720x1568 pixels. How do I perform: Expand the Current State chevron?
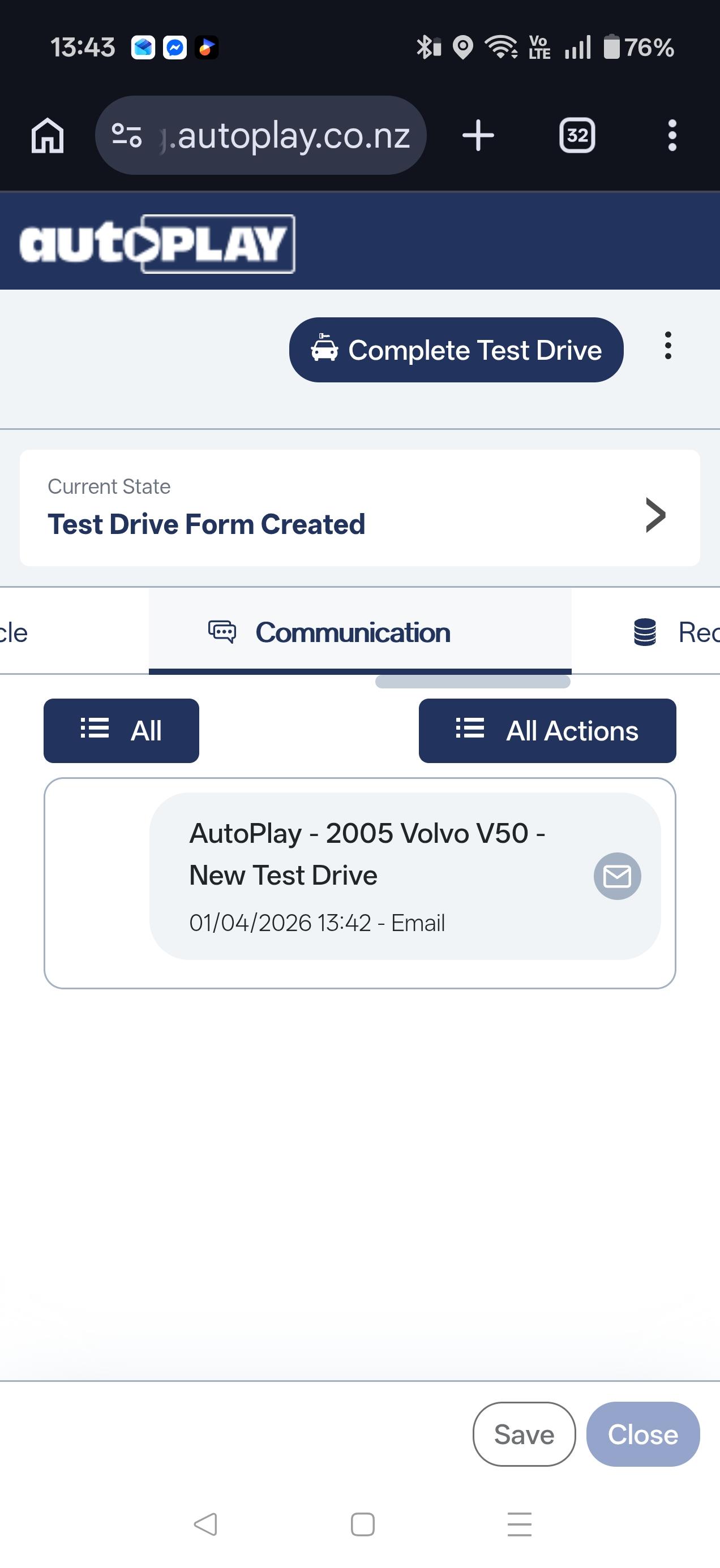[655, 515]
